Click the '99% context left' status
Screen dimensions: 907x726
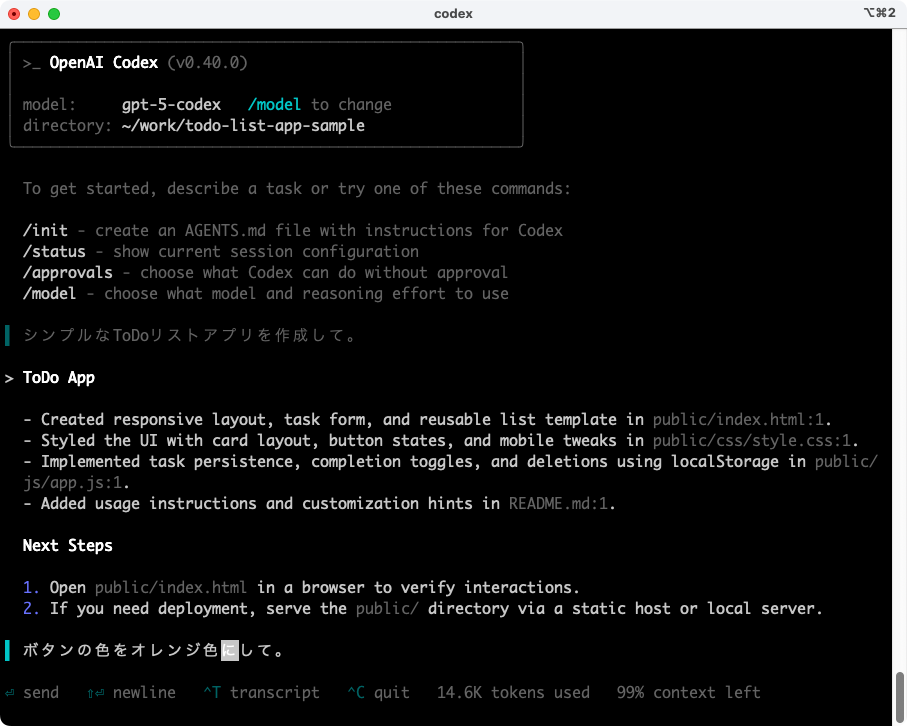coord(688,692)
